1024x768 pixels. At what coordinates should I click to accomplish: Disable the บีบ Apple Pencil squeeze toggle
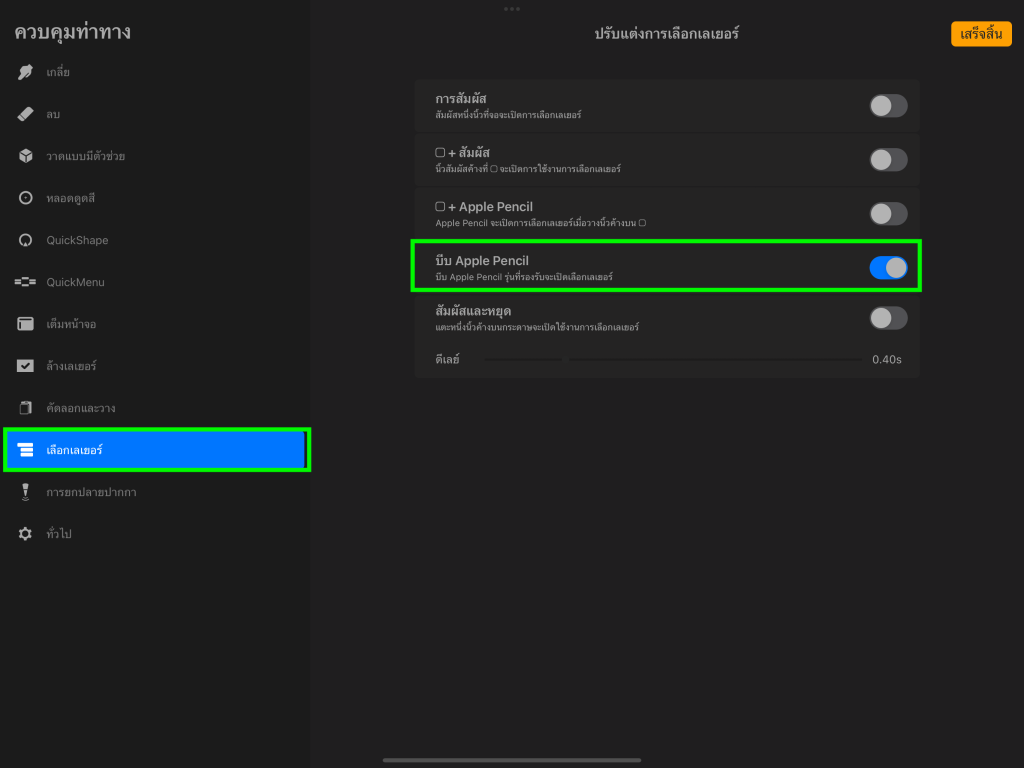click(x=888, y=267)
